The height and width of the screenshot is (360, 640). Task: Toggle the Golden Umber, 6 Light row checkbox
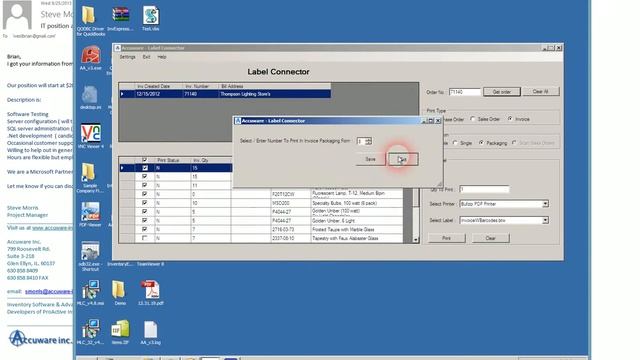(x=144, y=220)
